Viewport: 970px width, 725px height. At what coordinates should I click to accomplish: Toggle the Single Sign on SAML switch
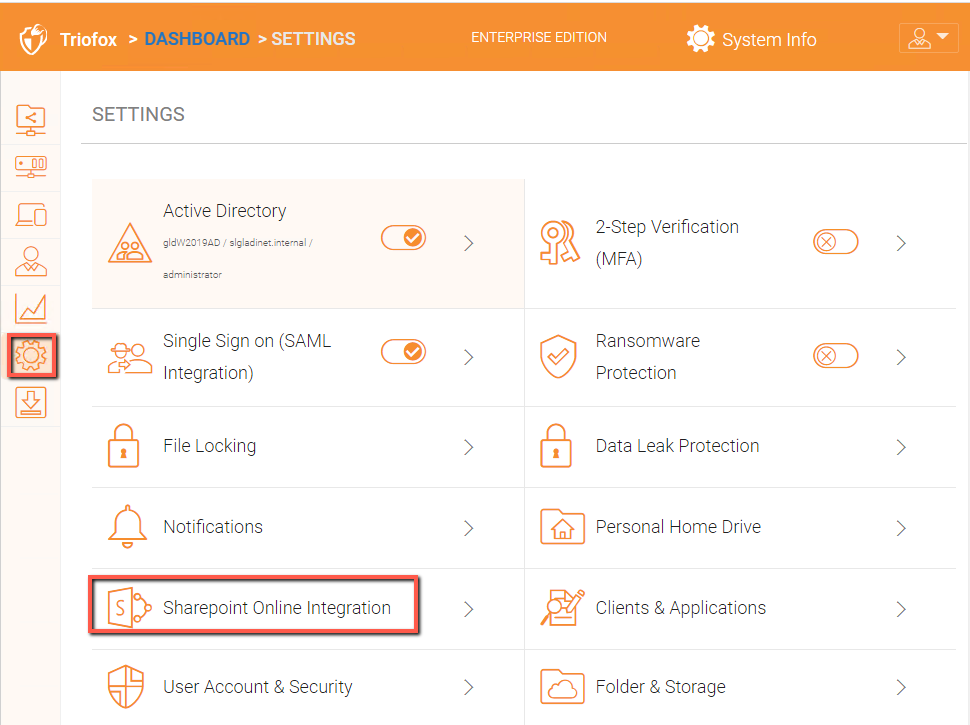pyautogui.click(x=403, y=352)
